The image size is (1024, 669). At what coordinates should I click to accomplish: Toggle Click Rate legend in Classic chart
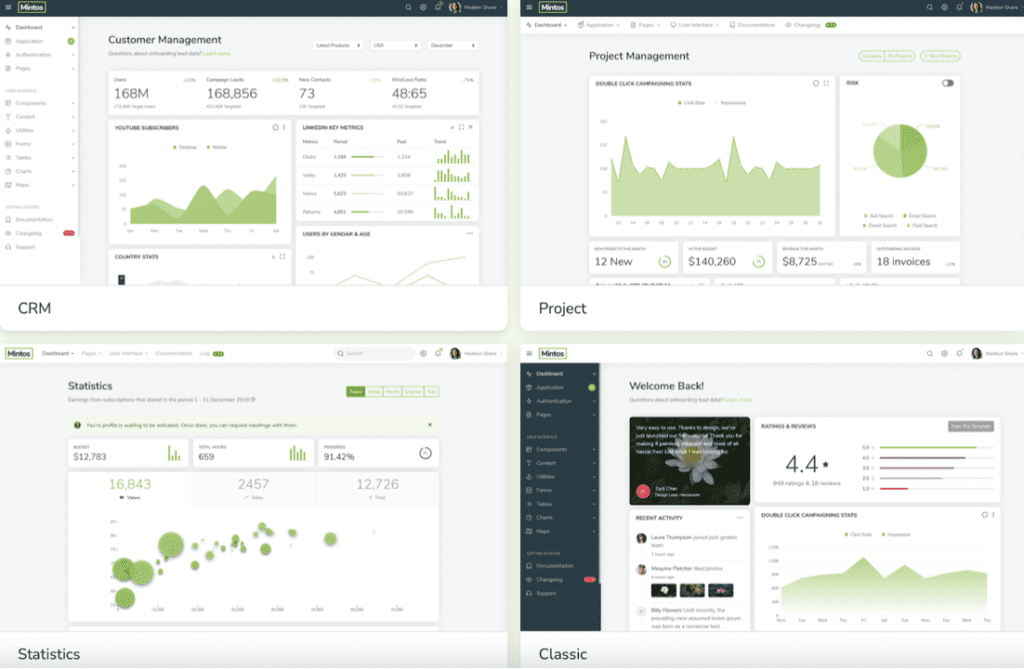point(858,534)
